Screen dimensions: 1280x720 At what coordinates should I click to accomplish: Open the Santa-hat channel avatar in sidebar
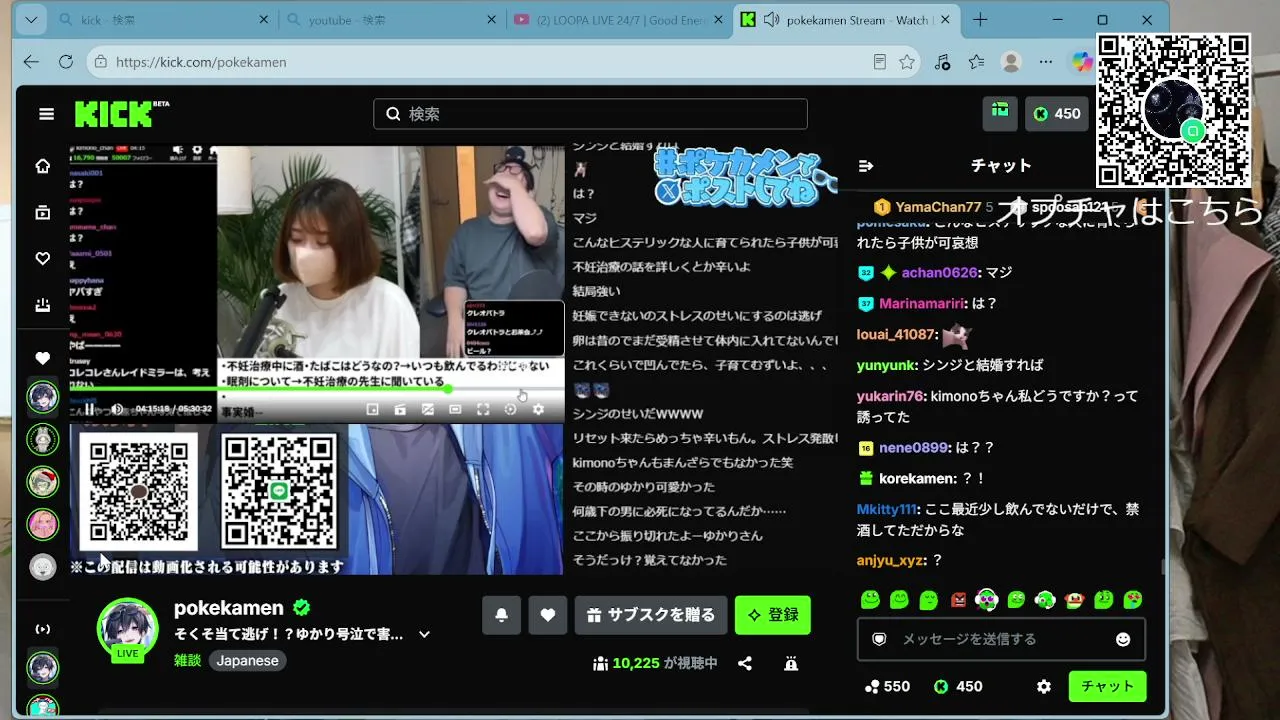43,482
